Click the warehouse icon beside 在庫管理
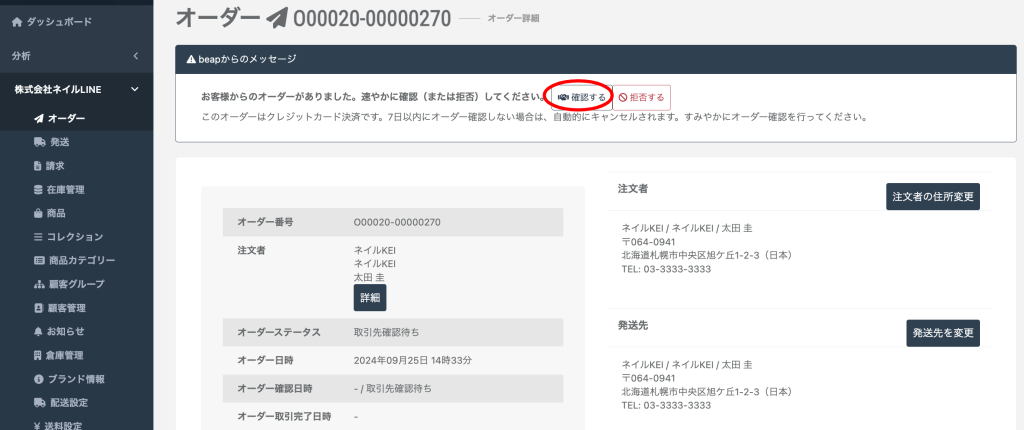Screen dimensions: 1024x430 [x=39, y=190]
